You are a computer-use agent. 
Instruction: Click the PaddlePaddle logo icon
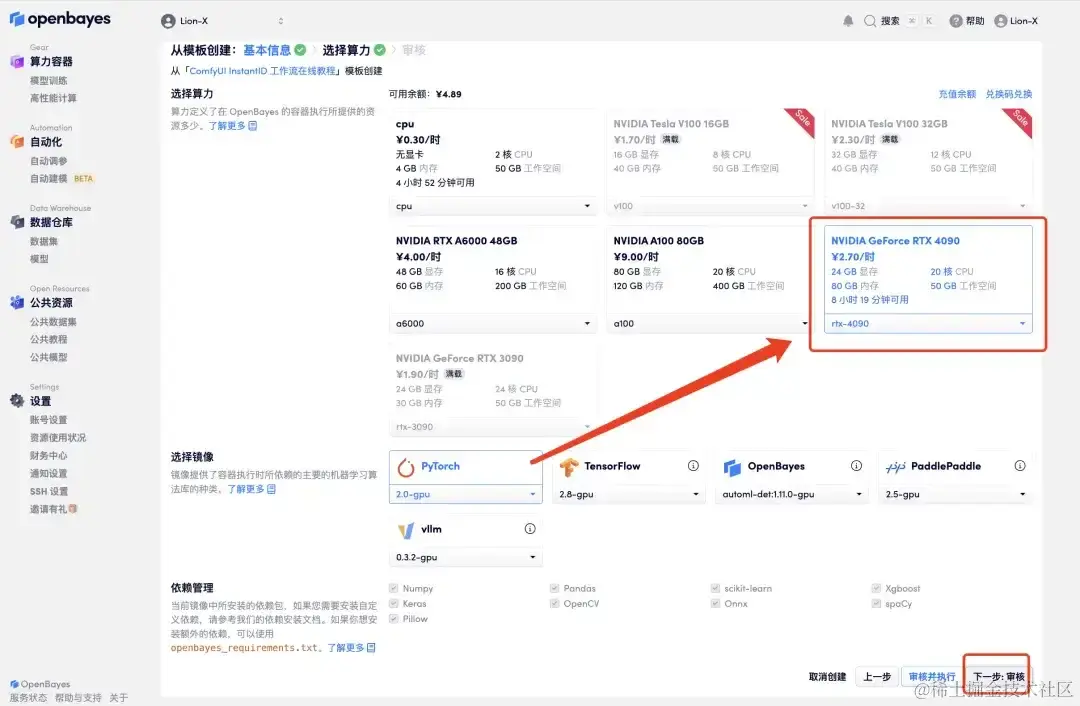pos(895,468)
